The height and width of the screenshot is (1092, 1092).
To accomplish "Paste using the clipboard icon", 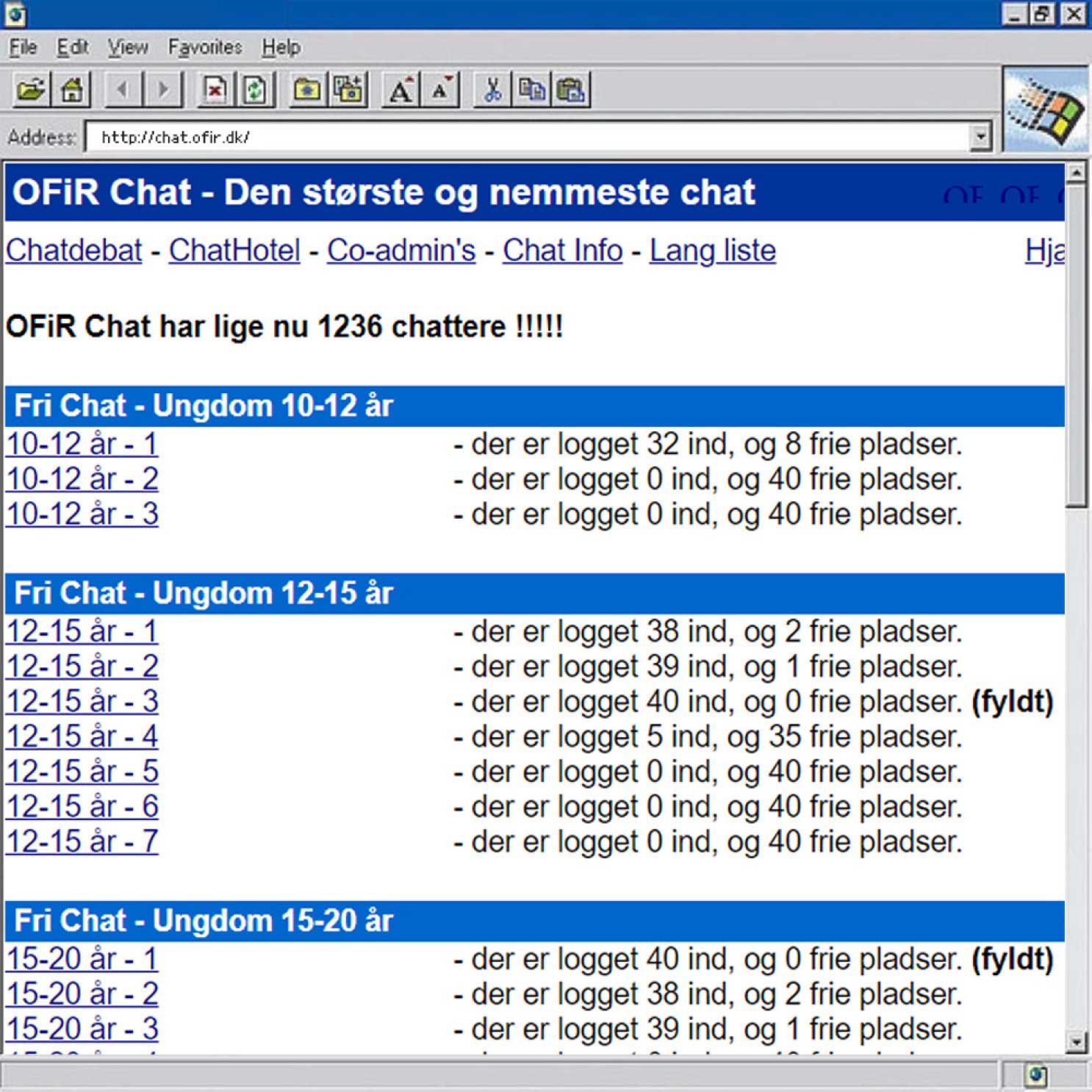I will click(x=572, y=91).
